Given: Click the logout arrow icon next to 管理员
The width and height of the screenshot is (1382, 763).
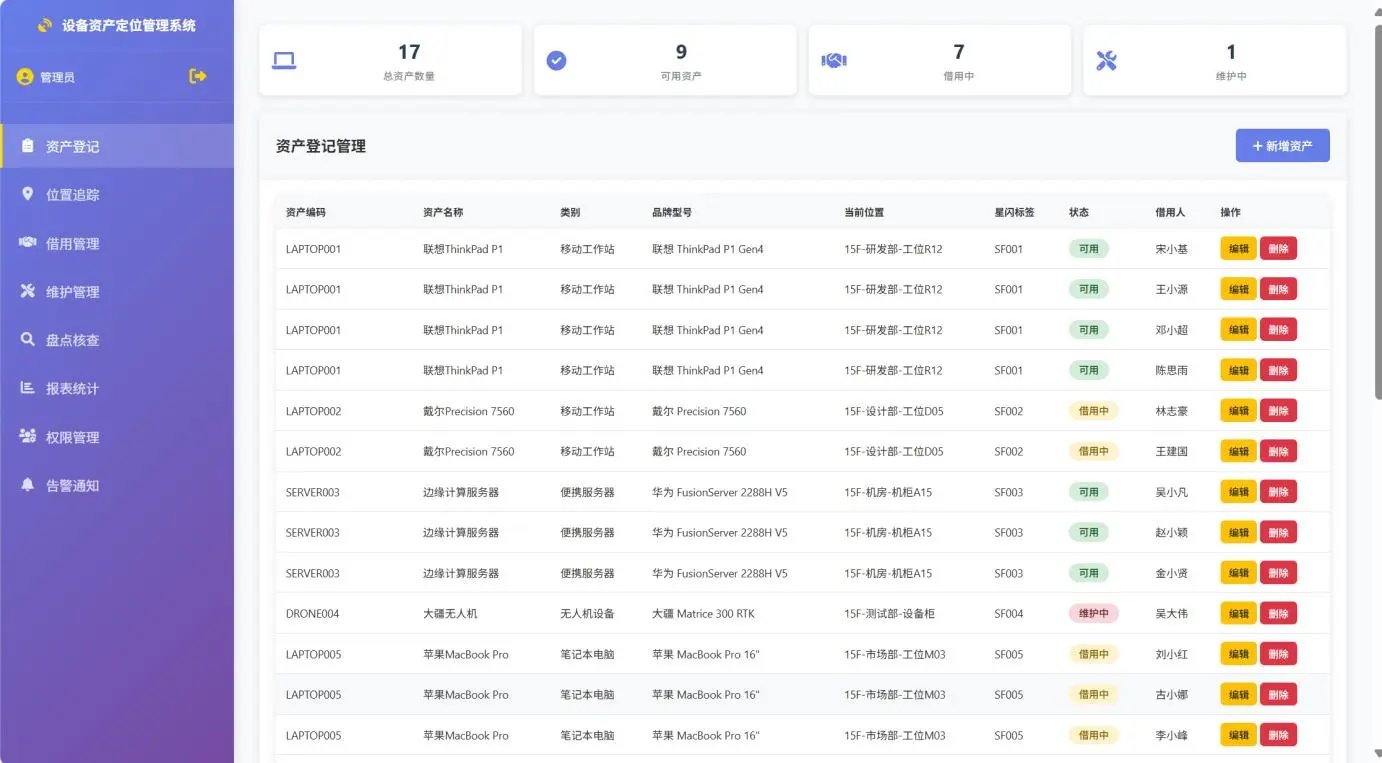Looking at the screenshot, I should point(197,76).
